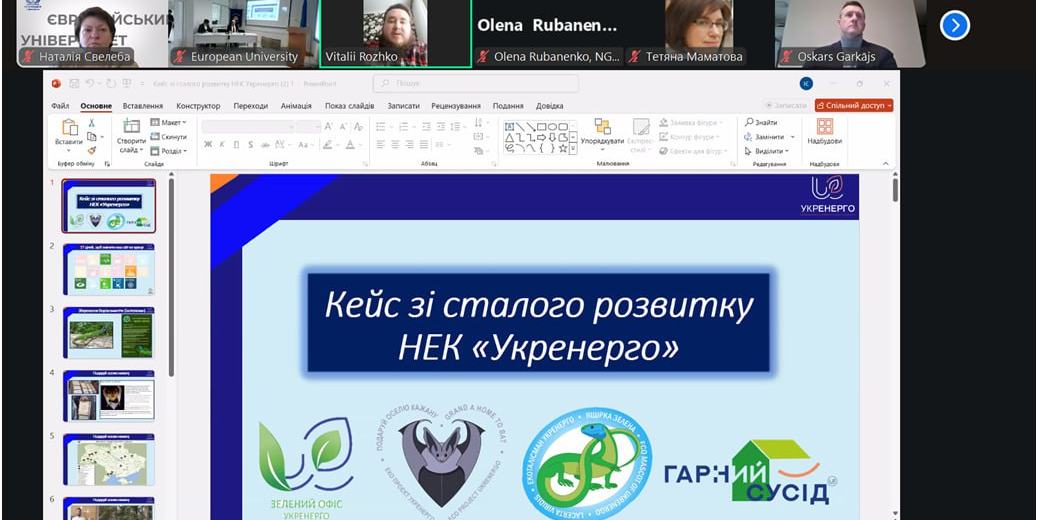Select slide 3 thumbnail
1038x520 pixels.
point(109,333)
